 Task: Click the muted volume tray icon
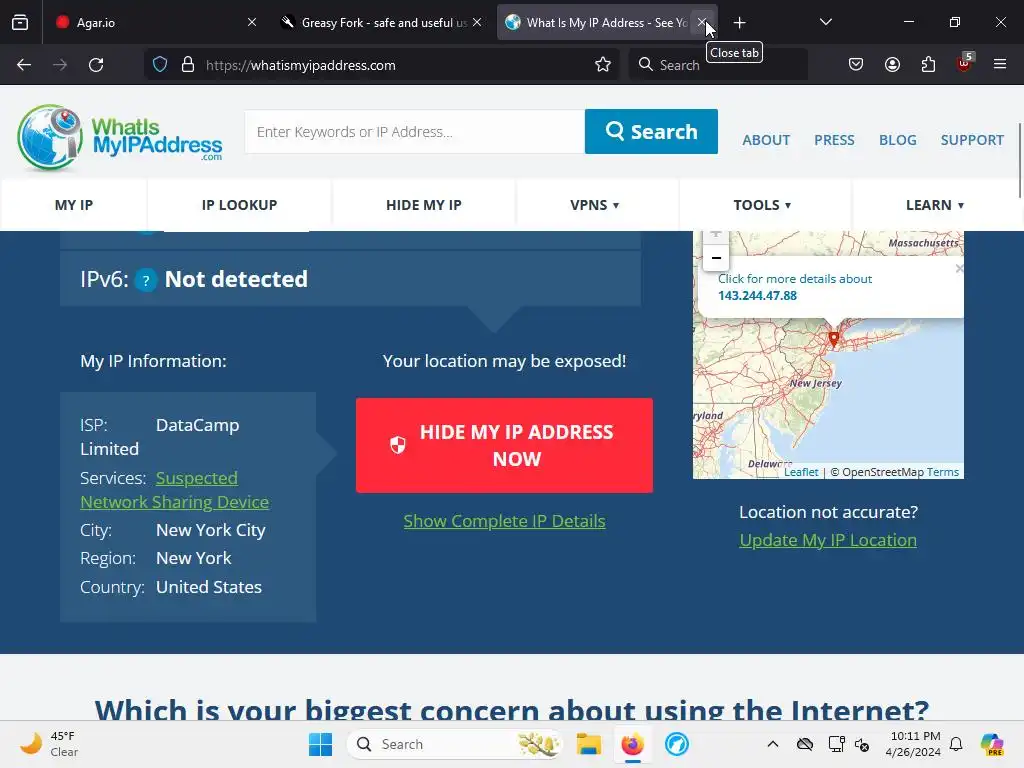click(x=862, y=744)
